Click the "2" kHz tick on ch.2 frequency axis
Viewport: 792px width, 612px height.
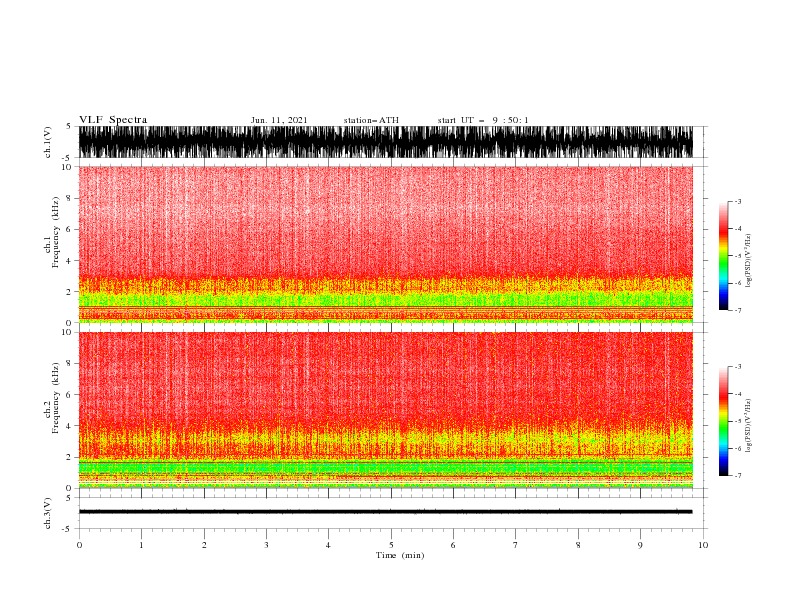click(x=69, y=457)
